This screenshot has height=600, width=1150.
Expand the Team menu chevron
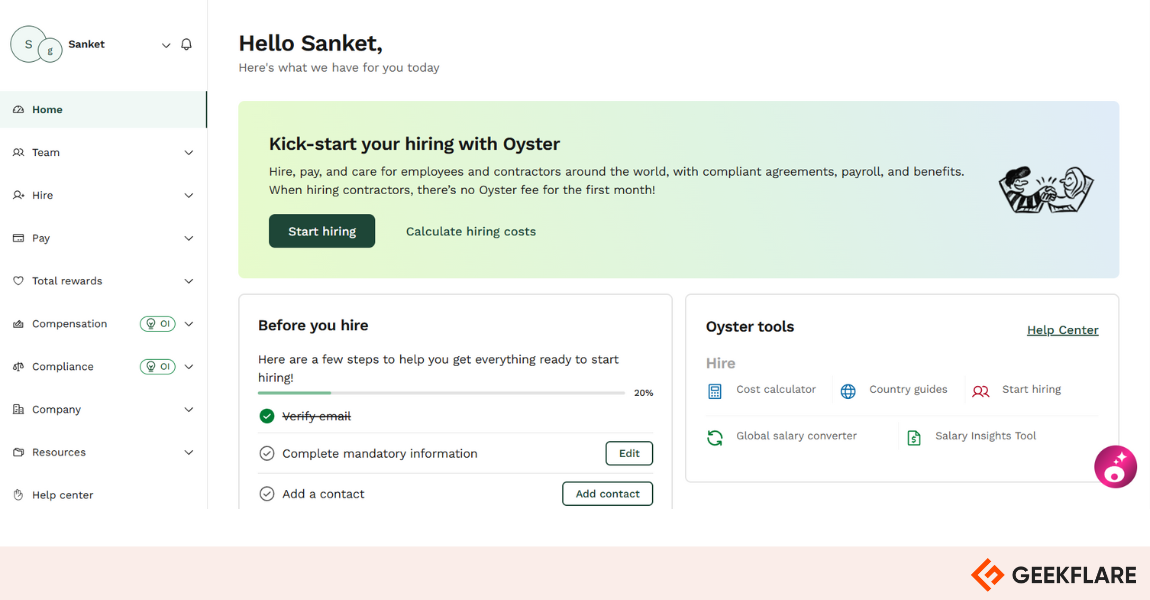[188, 153]
